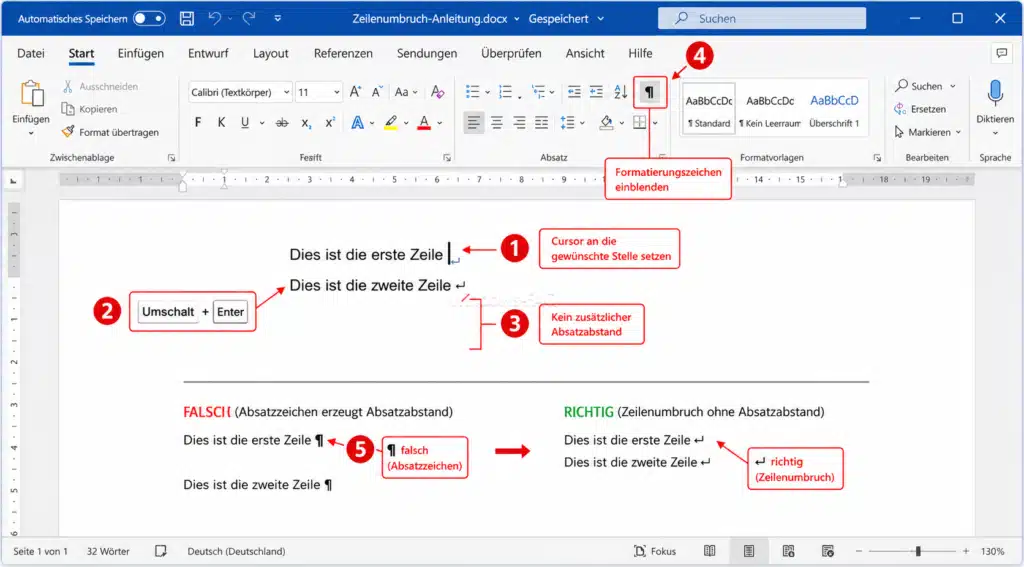Click Ersetzen in Bearbeiten group

(920, 109)
